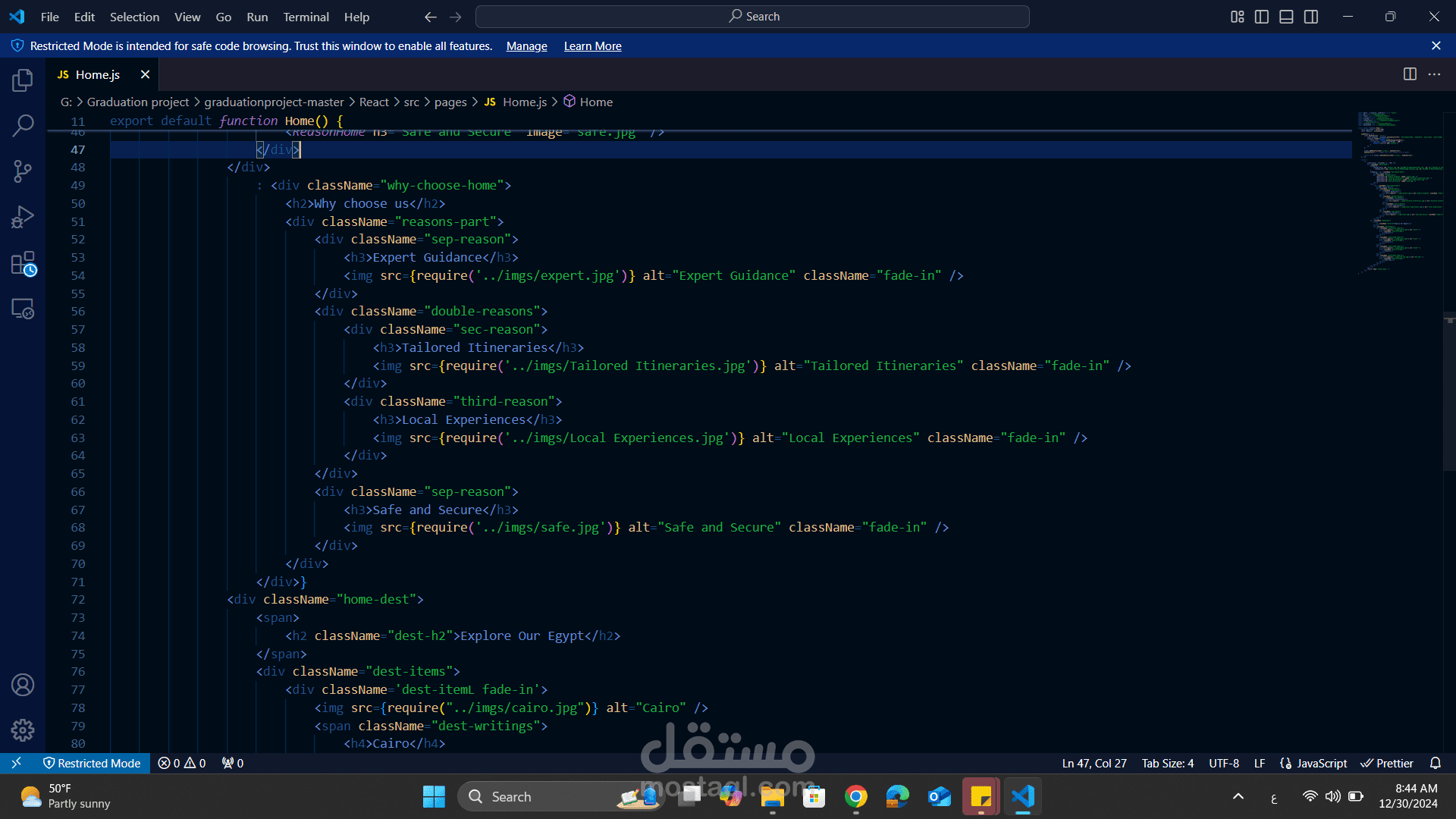Split the editor to the right
This screenshot has height=819, width=1456.
1410,74
